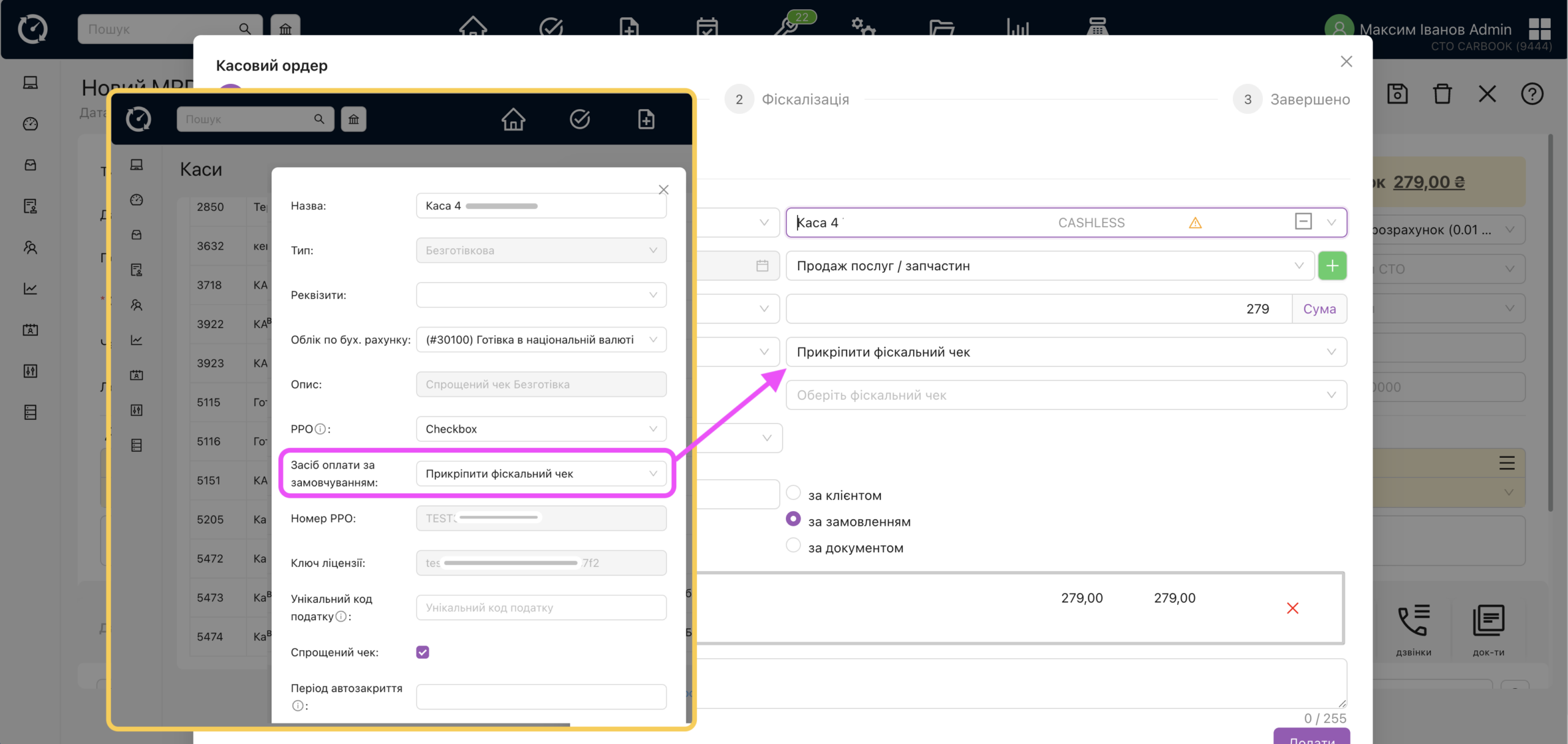
Task: Open the help question mark icon
Action: pos(1531,94)
